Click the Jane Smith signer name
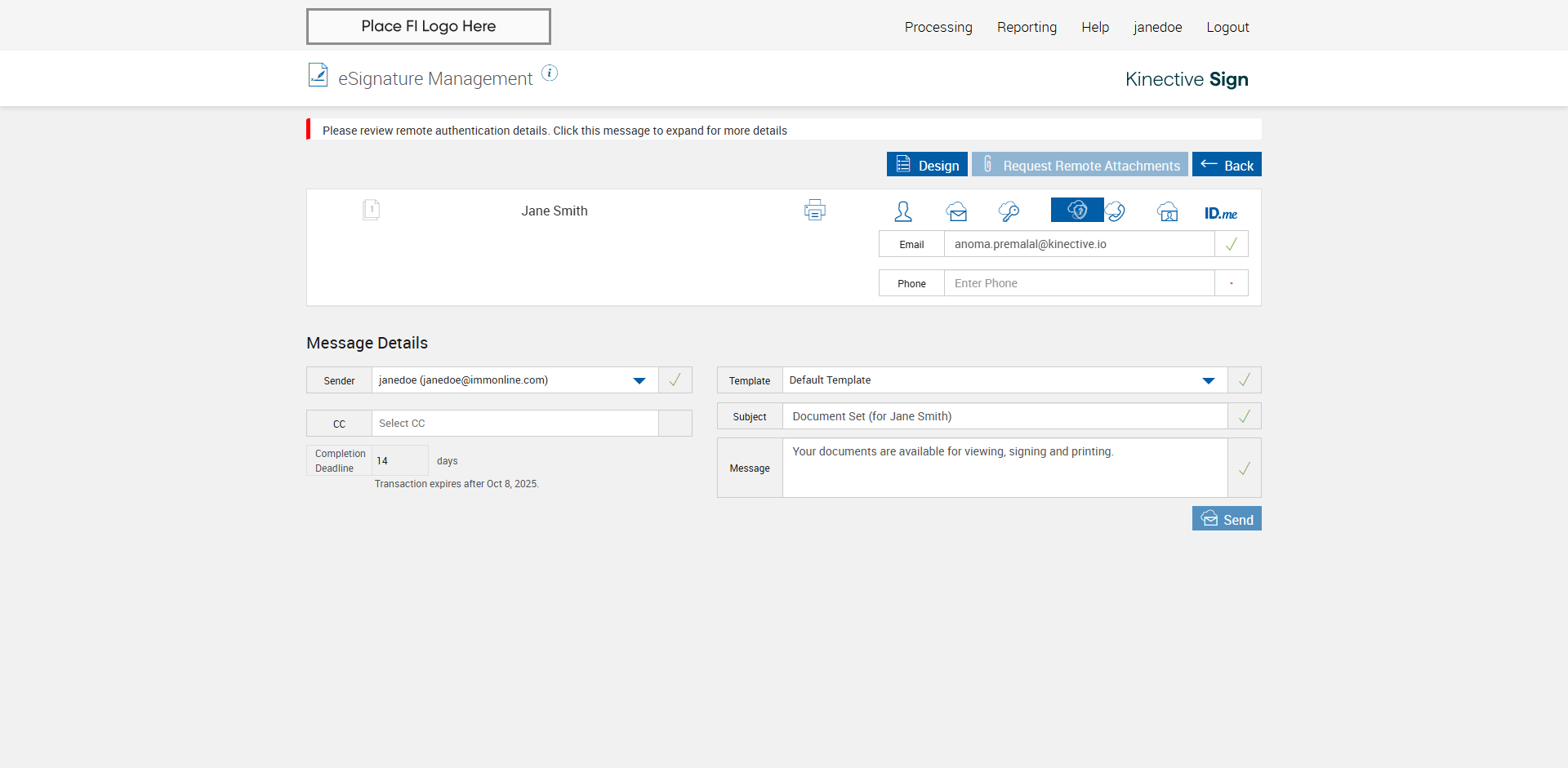Screen dimensions: 1568x768 tap(555, 211)
